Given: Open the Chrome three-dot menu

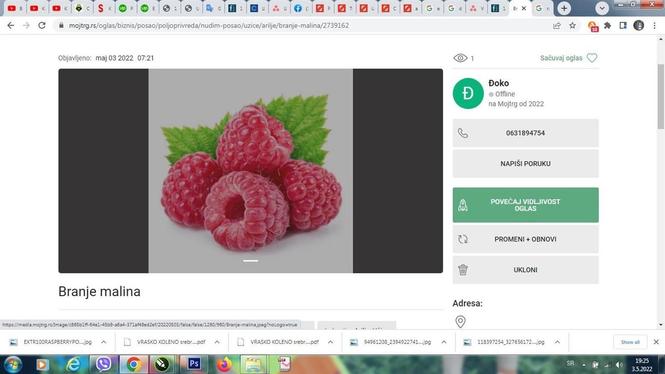Looking at the screenshot, I should point(654,25).
